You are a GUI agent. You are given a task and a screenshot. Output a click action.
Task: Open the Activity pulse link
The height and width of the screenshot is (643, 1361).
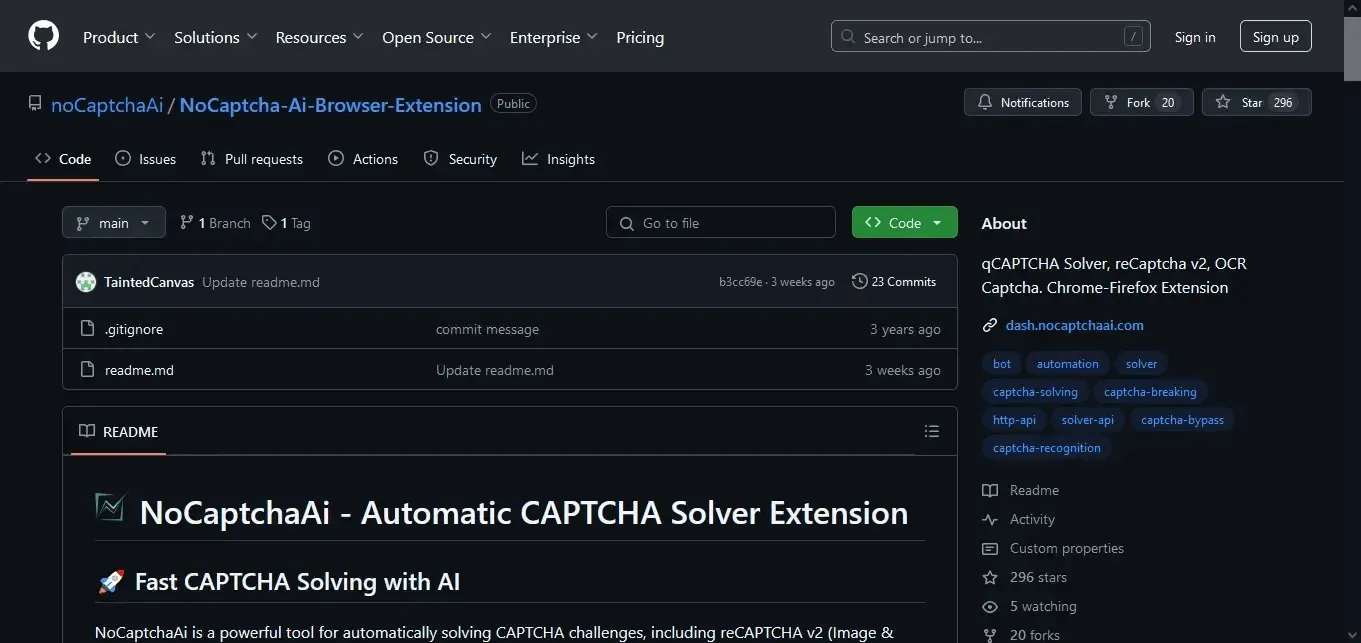(x=1032, y=519)
